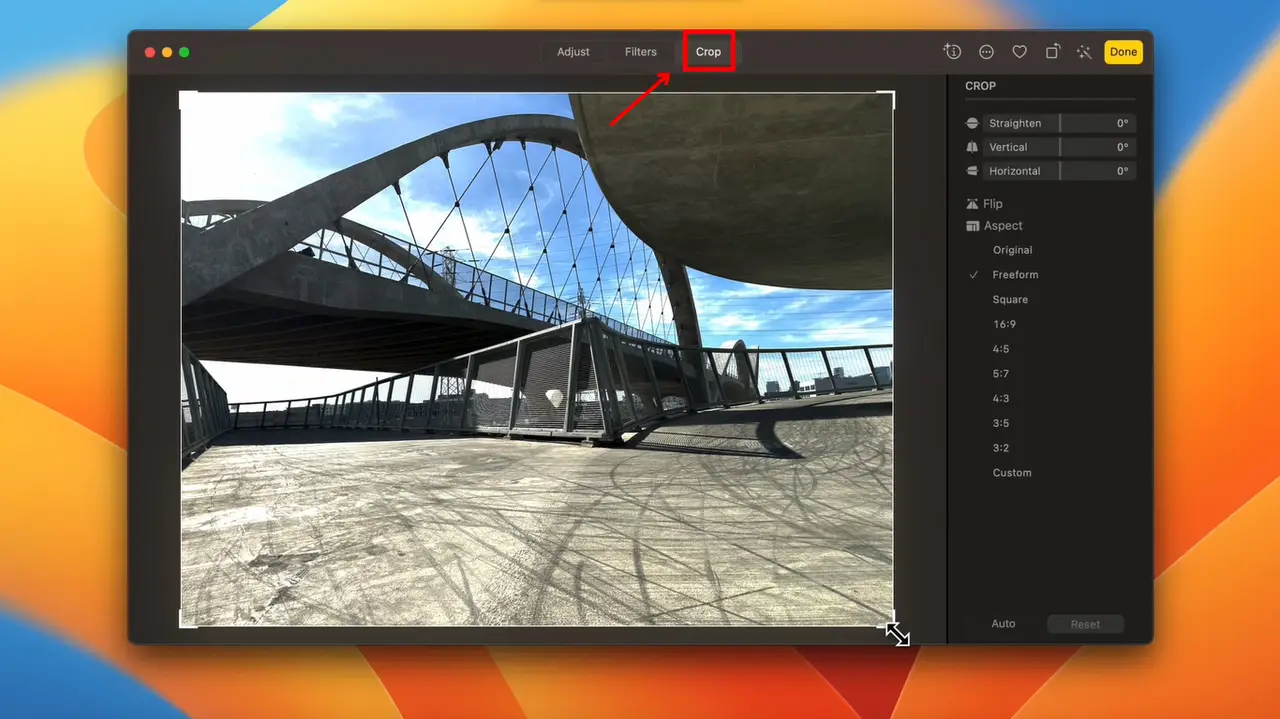Click the Flip icon to mirror the image
Viewport: 1280px width, 719px height.
(x=971, y=203)
